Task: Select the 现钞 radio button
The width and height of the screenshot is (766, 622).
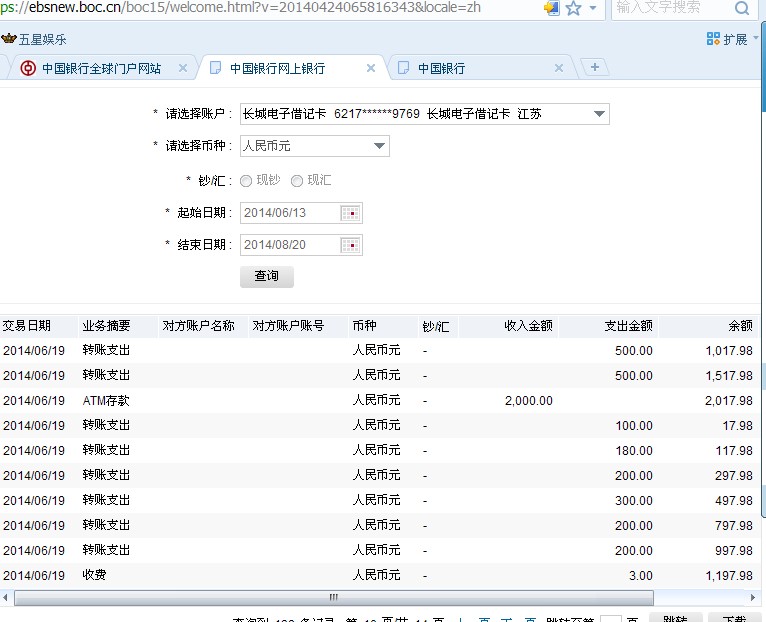Action: pos(246,181)
